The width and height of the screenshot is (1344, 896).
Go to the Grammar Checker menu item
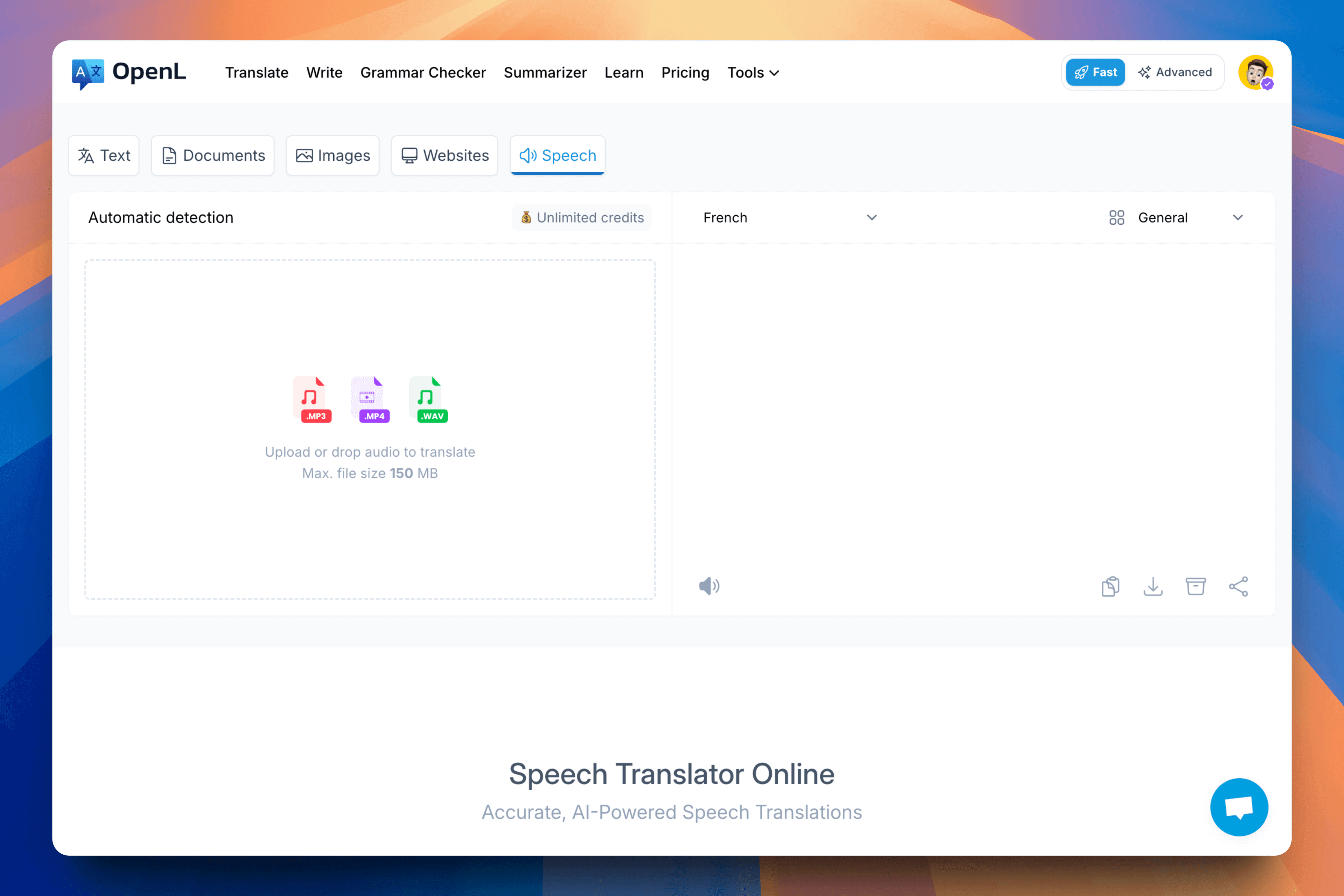[x=423, y=72]
